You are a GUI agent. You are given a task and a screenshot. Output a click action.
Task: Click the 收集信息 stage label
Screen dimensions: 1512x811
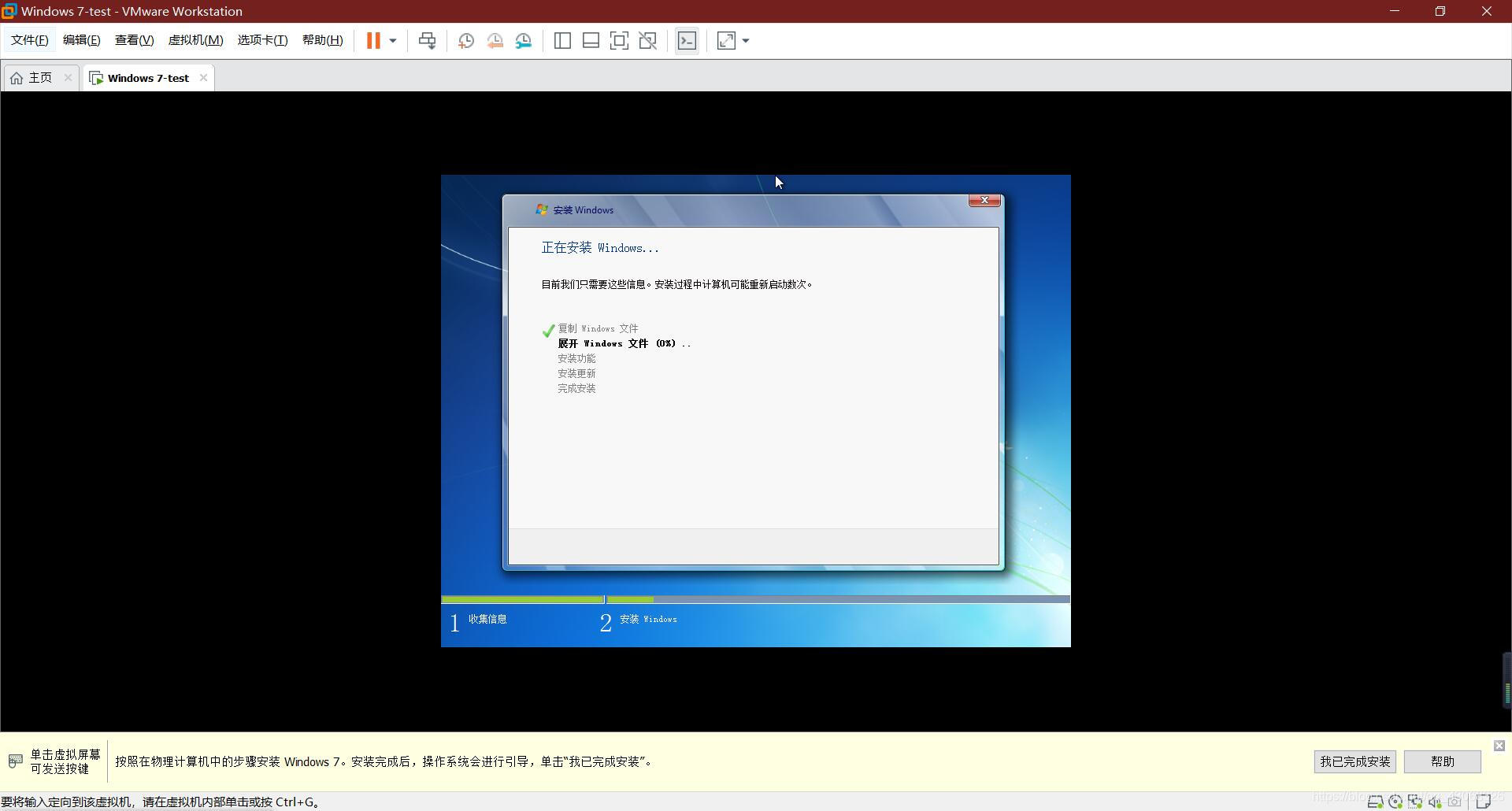pyautogui.click(x=487, y=619)
